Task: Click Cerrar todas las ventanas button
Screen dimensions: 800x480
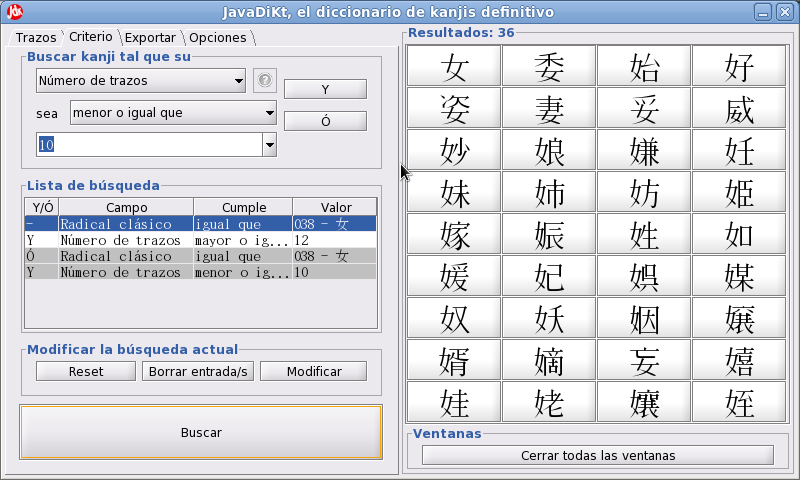Action: [x=598, y=456]
